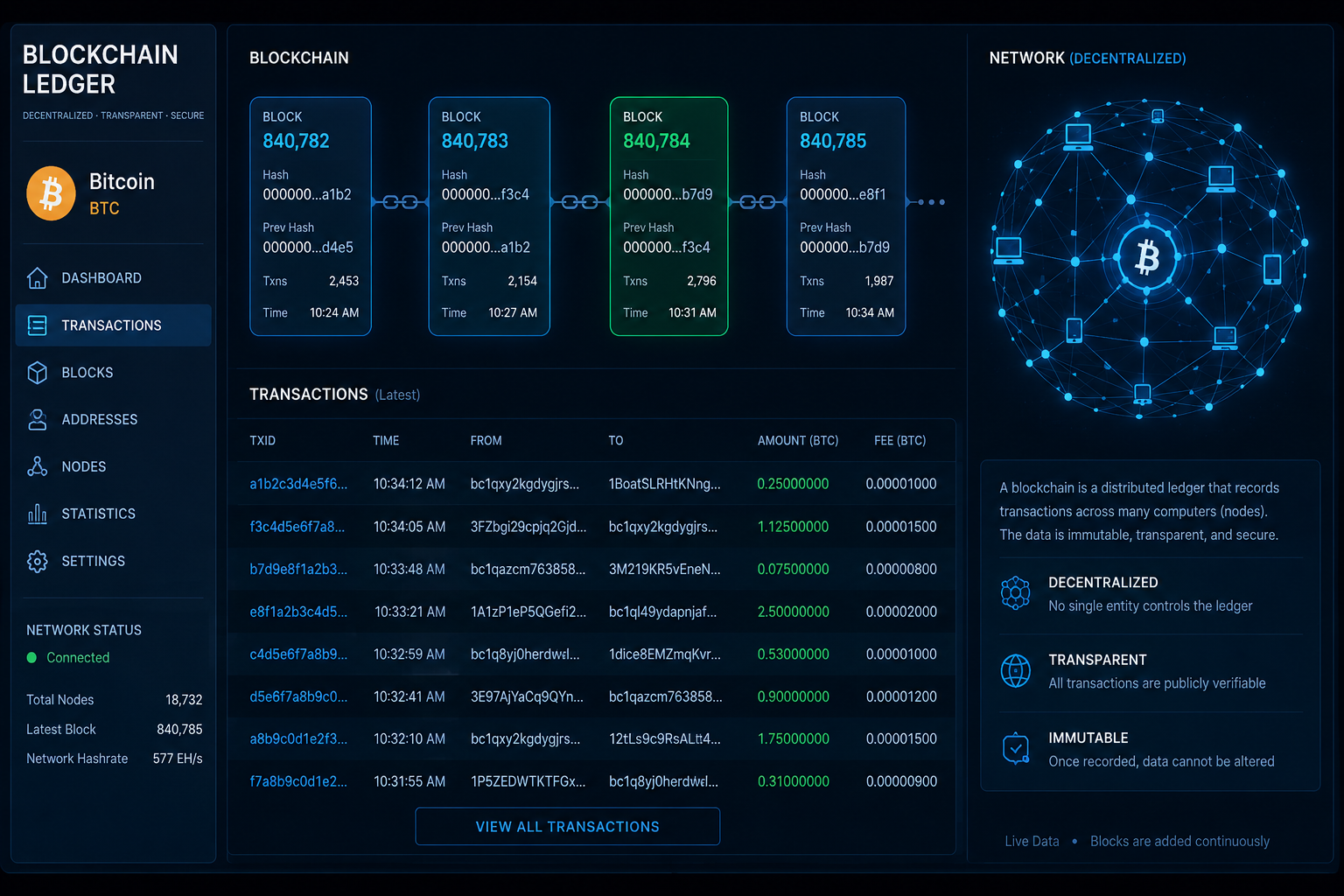The image size is (1344, 896).
Task: Click View All Transactions button
Action: [x=568, y=827]
